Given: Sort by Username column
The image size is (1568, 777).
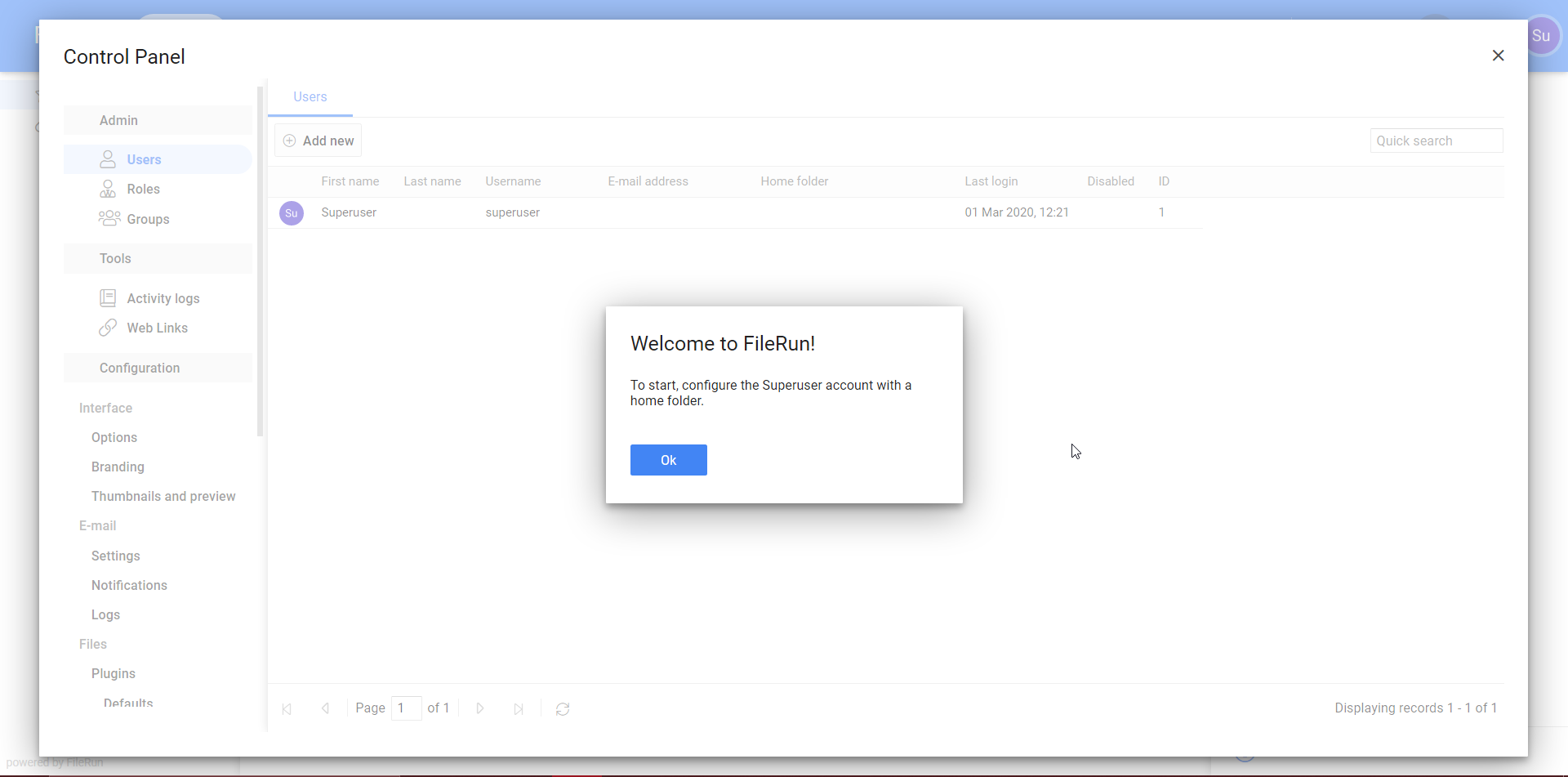Looking at the screenshot, I should coord(514,181).
